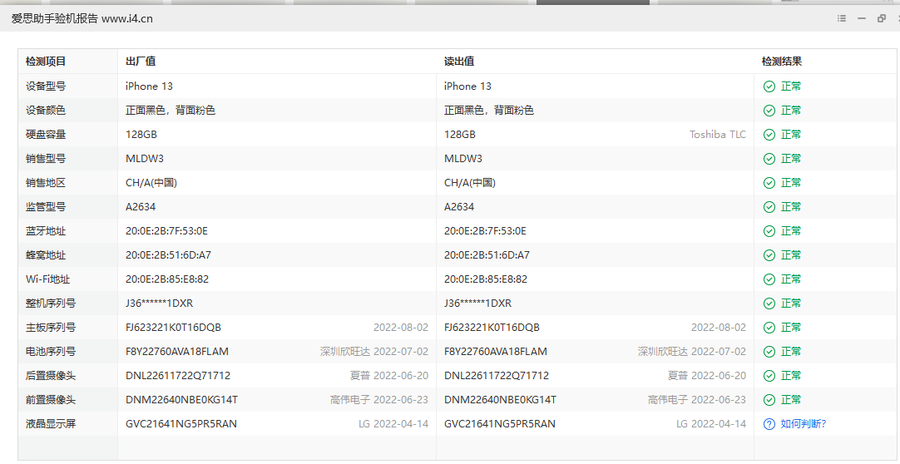The height and width of the screenshot is (464, 900).
Task: Select the 销售地区 row label
Action: 45,183
